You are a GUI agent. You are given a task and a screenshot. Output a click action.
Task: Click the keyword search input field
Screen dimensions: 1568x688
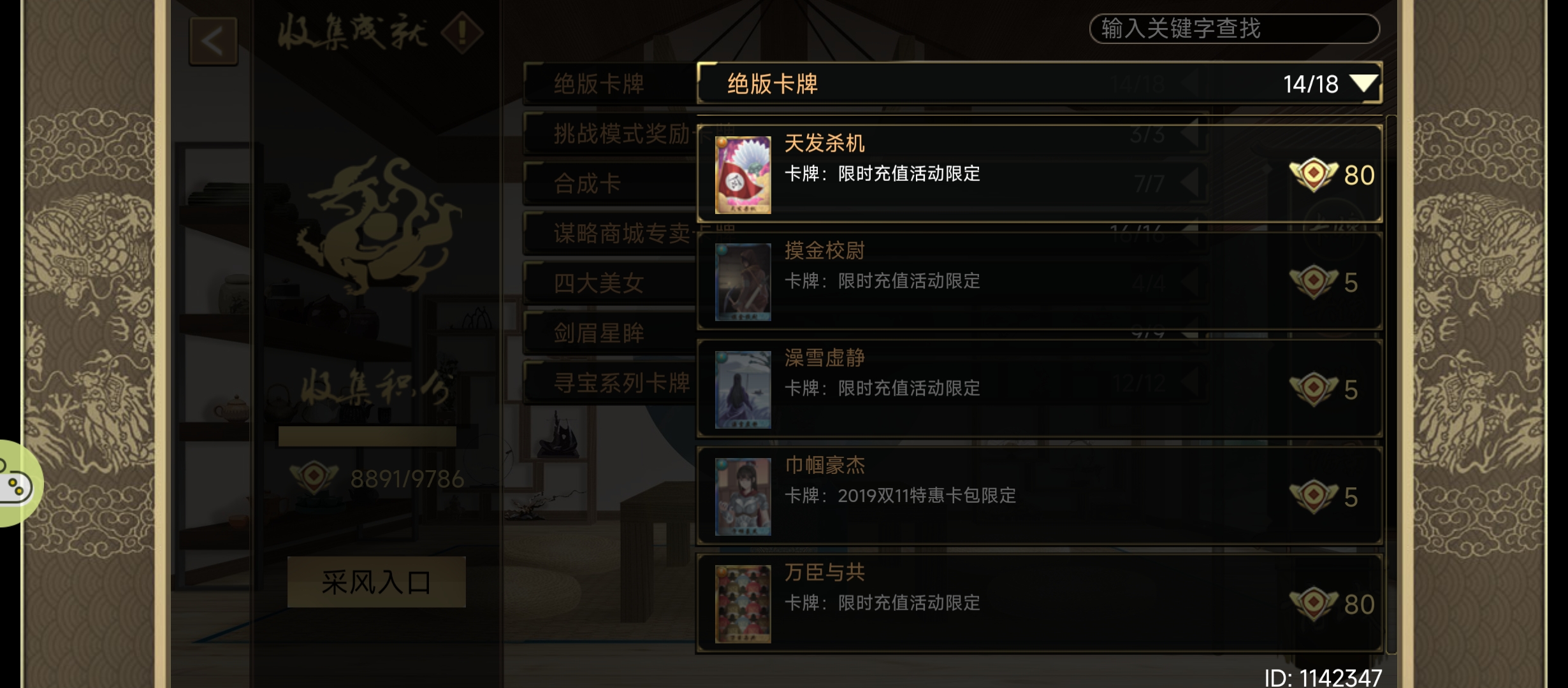(x=1234, y=29)
